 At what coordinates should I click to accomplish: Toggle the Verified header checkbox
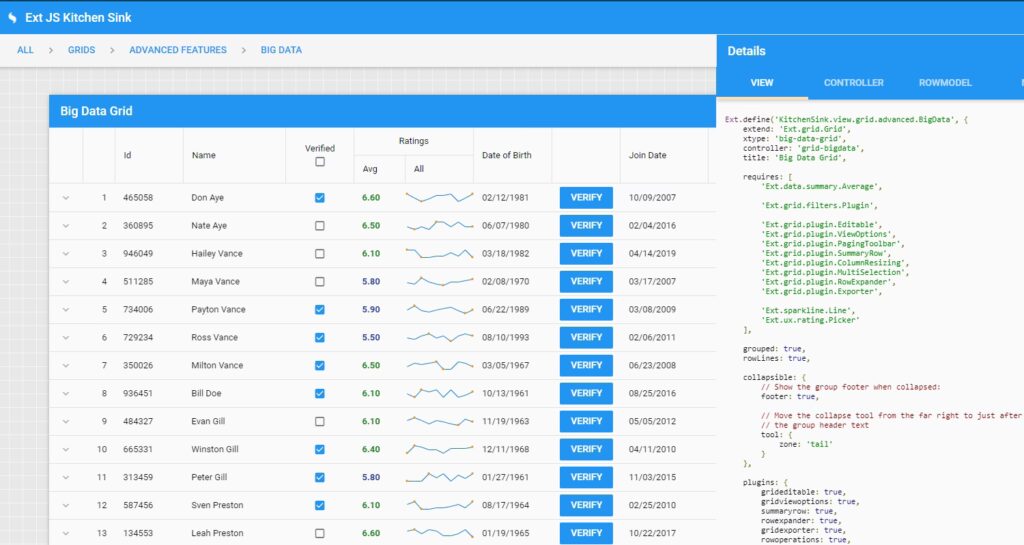coord(320,162)
